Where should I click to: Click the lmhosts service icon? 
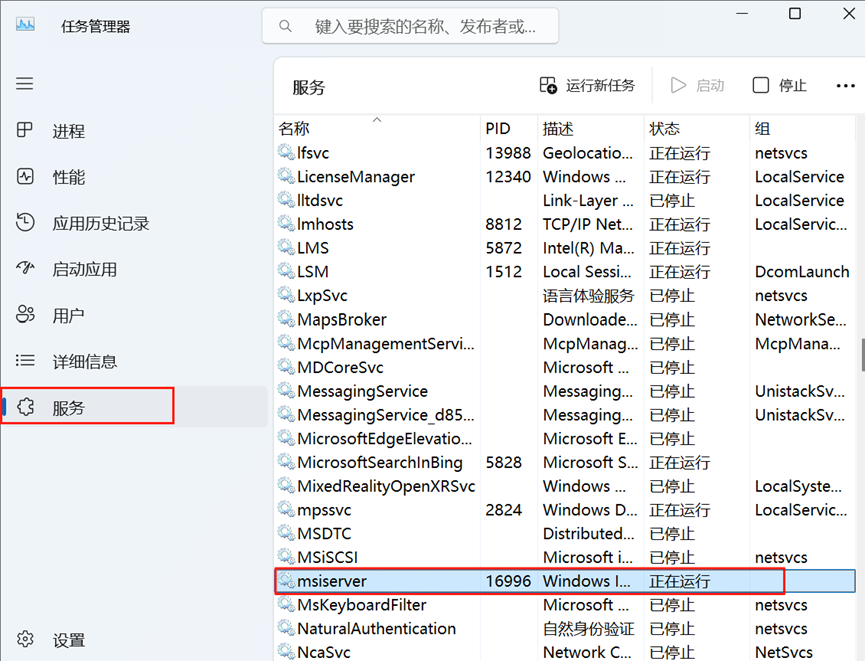tap(286, 223)
